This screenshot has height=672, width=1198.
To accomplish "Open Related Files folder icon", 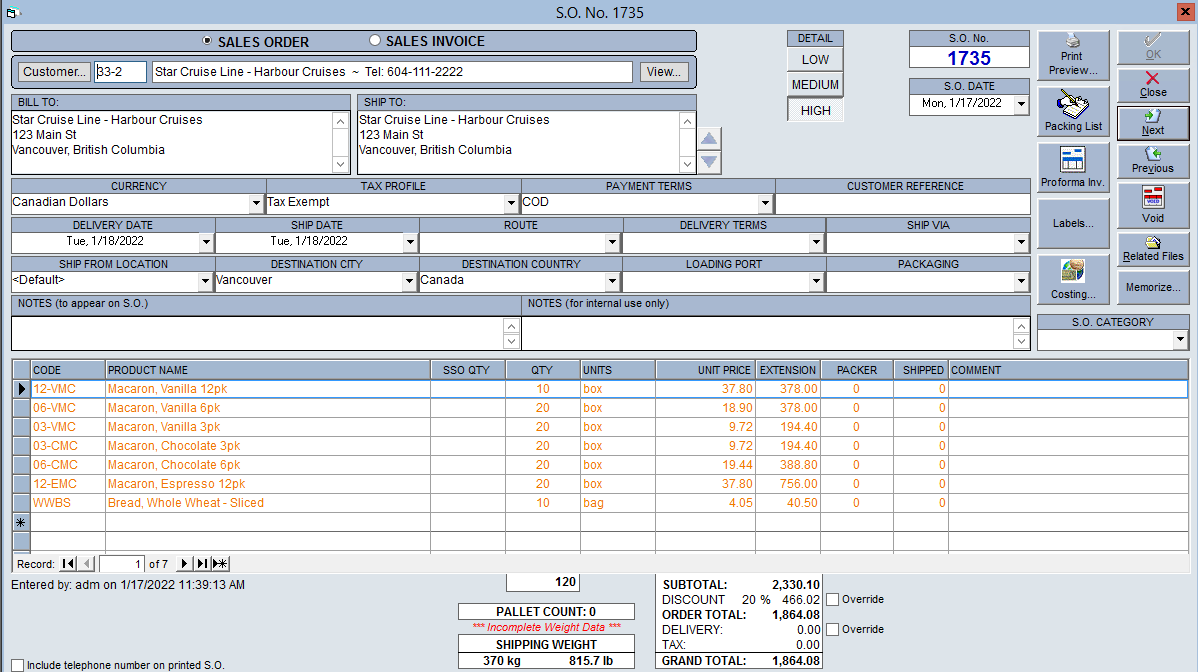I will [1153, 248].
